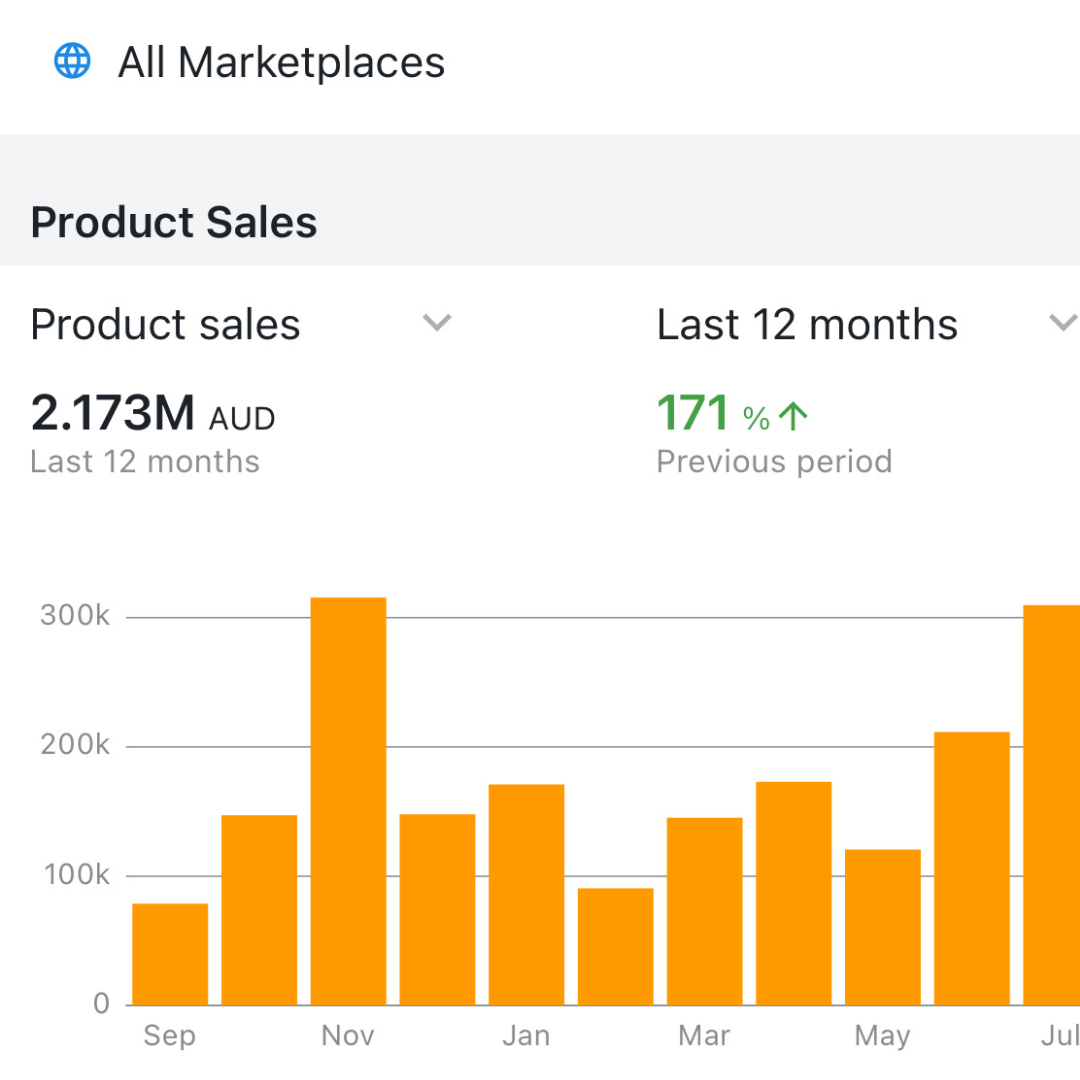The height and width of the screenshot is (1080, 1080).
Task: Click the chevron beside Product sales
Action: pos(437,323)
